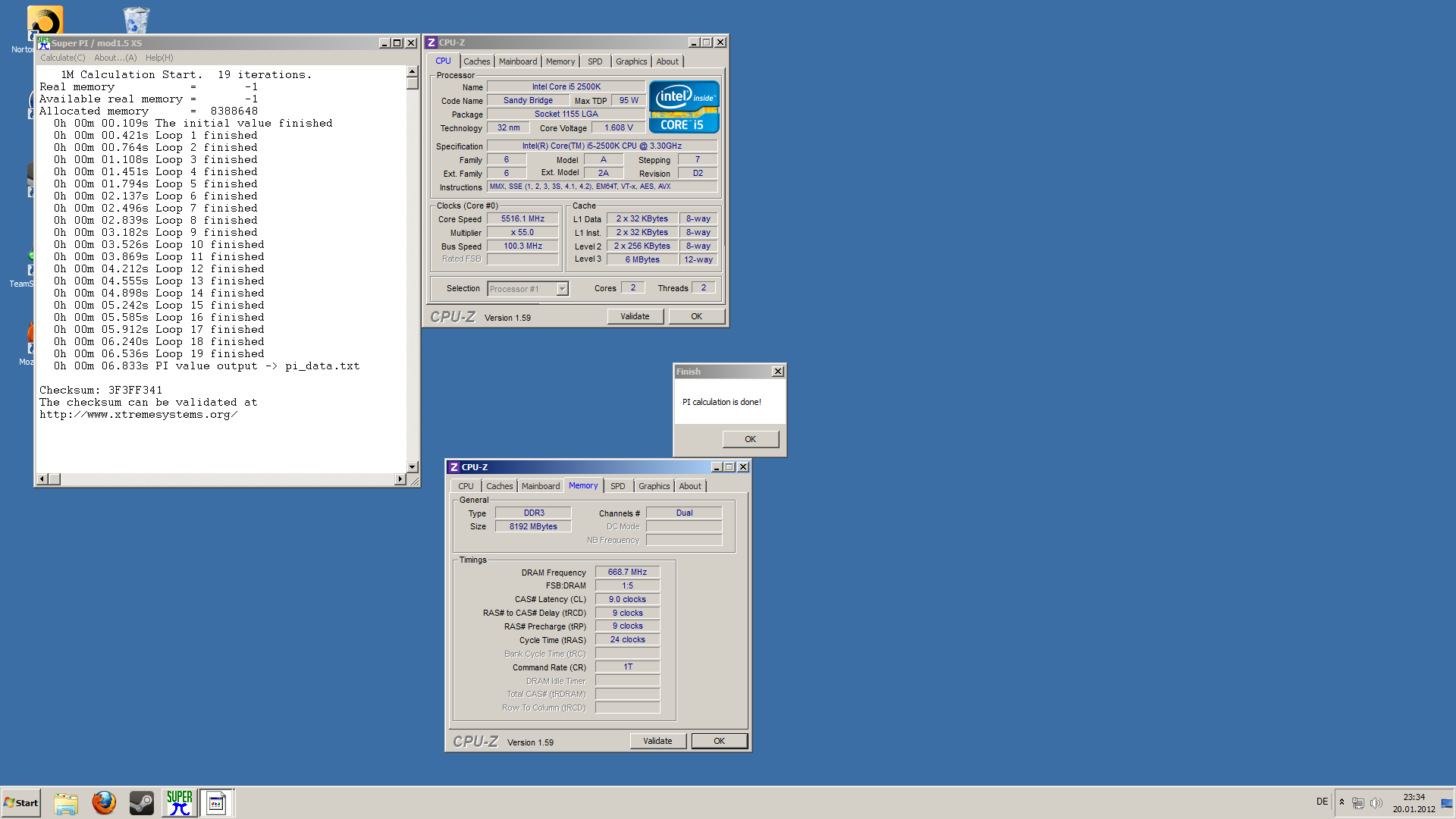Open the Norton desktop icon
Image resolution: width=1456 pixels, height=819 pixels.
[44, 21]
